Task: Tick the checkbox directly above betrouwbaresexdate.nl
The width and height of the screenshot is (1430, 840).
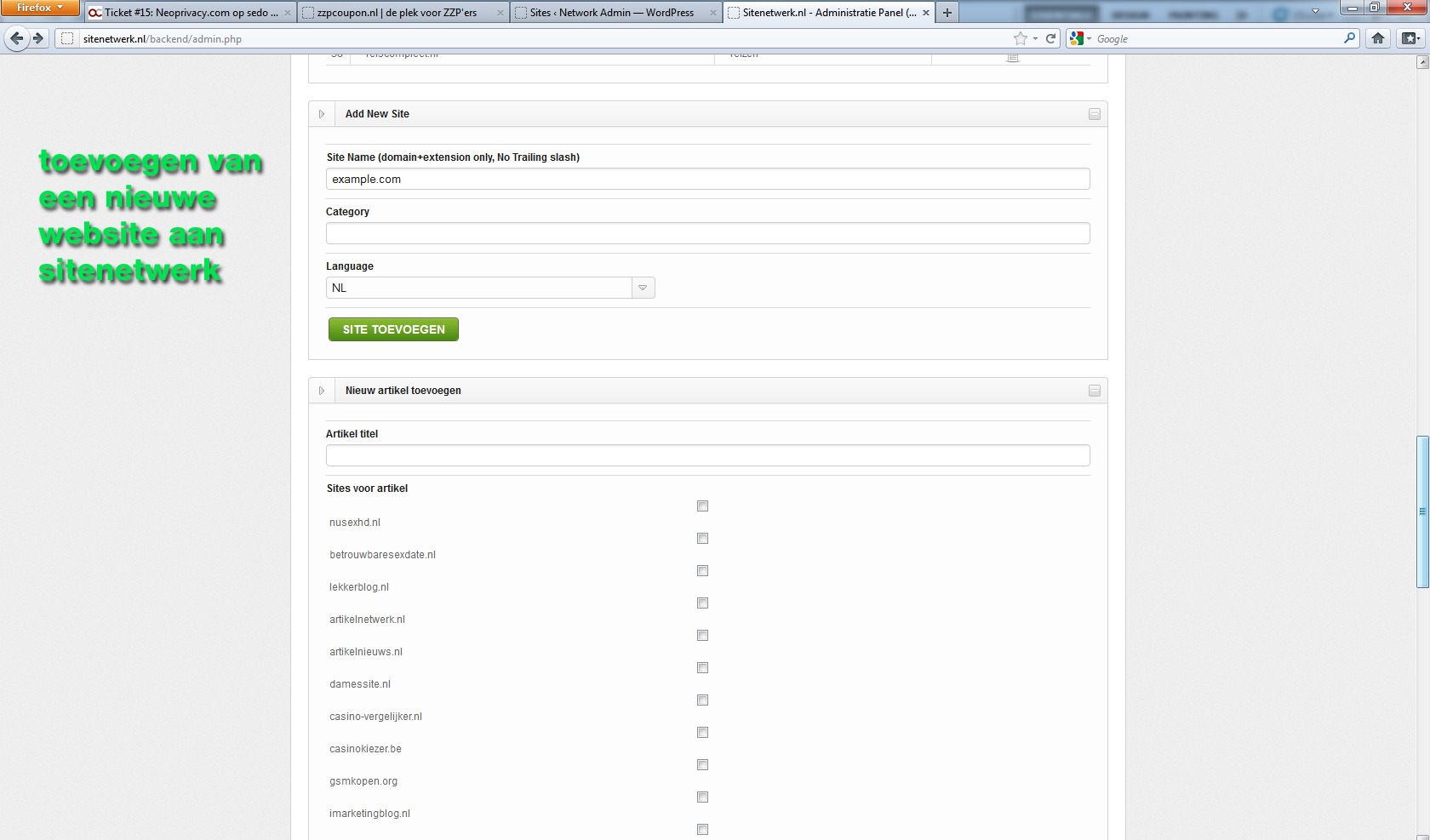Action: (x=702, y=539)
